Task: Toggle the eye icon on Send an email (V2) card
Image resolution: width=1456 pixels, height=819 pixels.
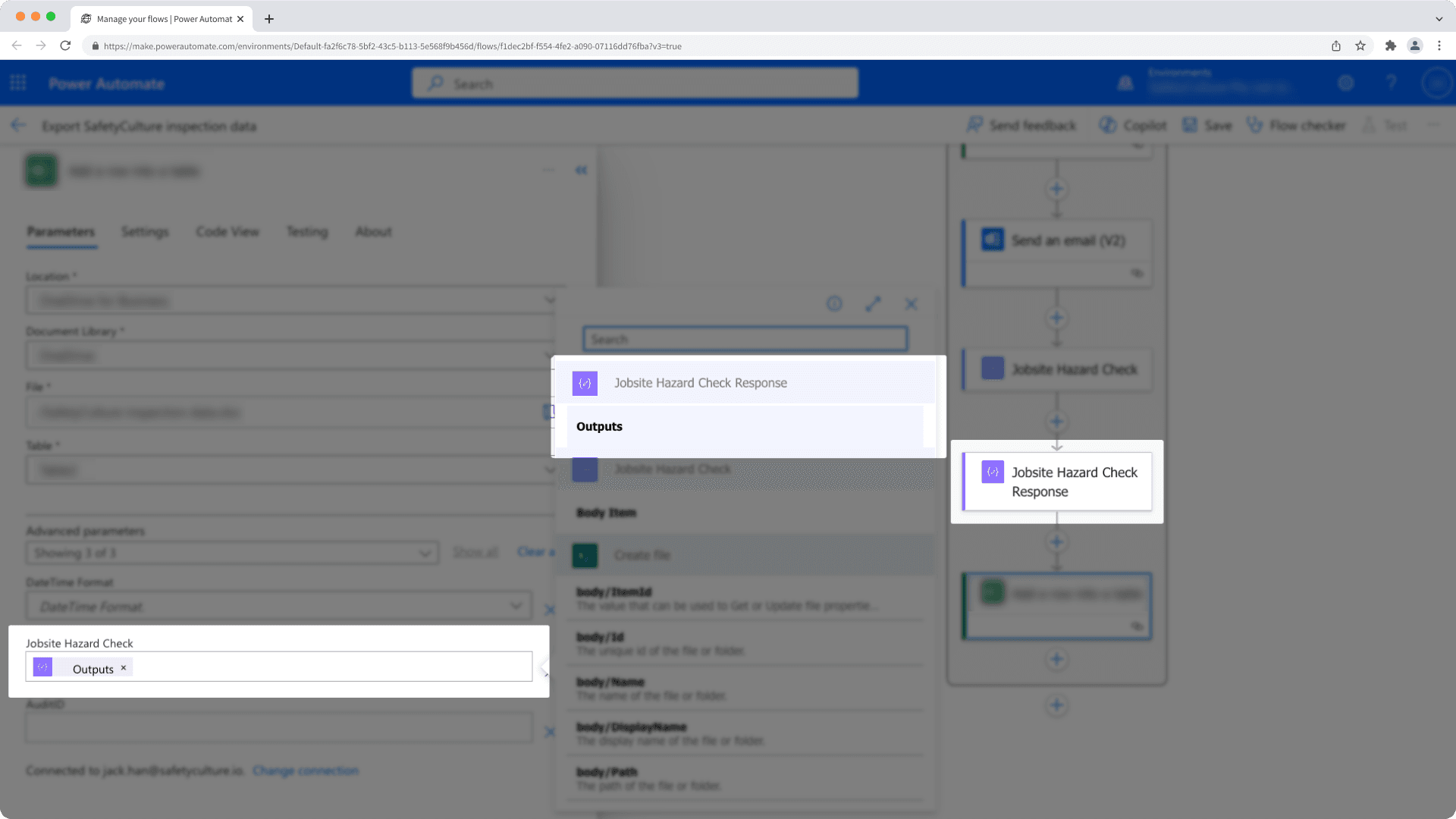Action: click(1136, 274)
